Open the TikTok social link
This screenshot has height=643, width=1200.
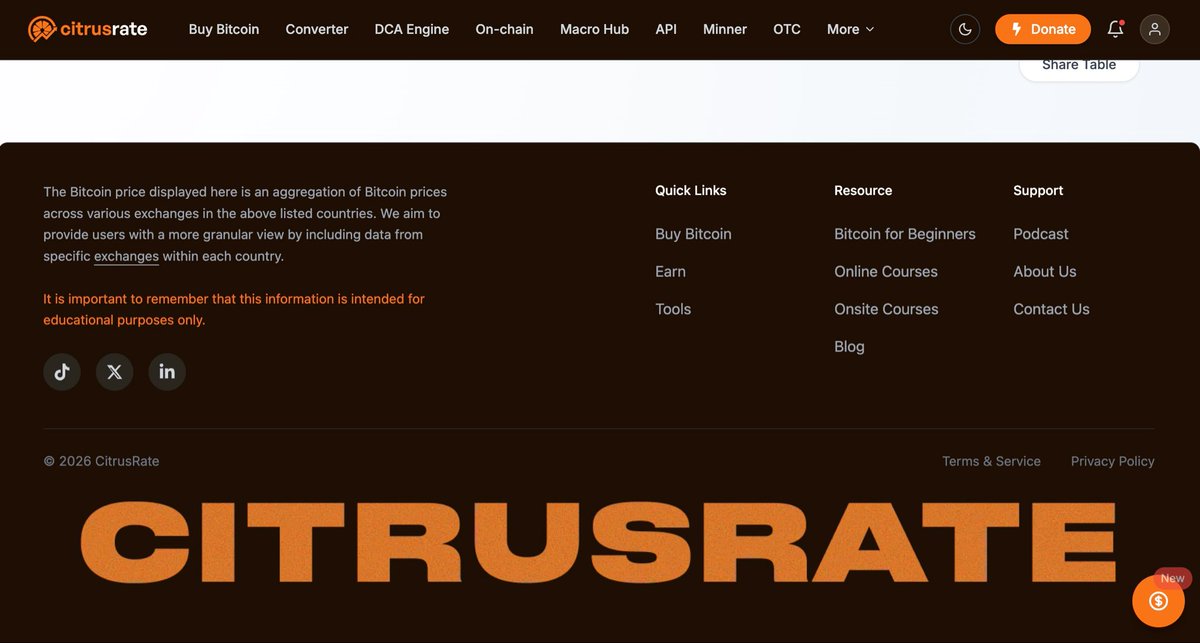click(62, 372)
